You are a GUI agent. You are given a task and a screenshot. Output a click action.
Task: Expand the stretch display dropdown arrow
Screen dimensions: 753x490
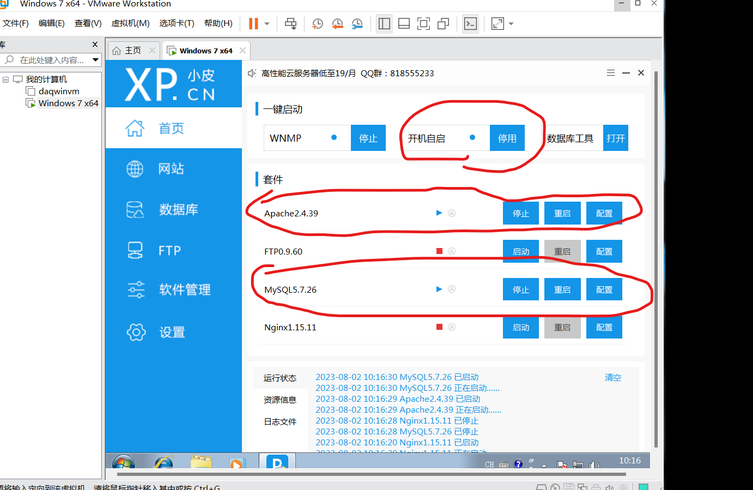[x=511, y=24]
